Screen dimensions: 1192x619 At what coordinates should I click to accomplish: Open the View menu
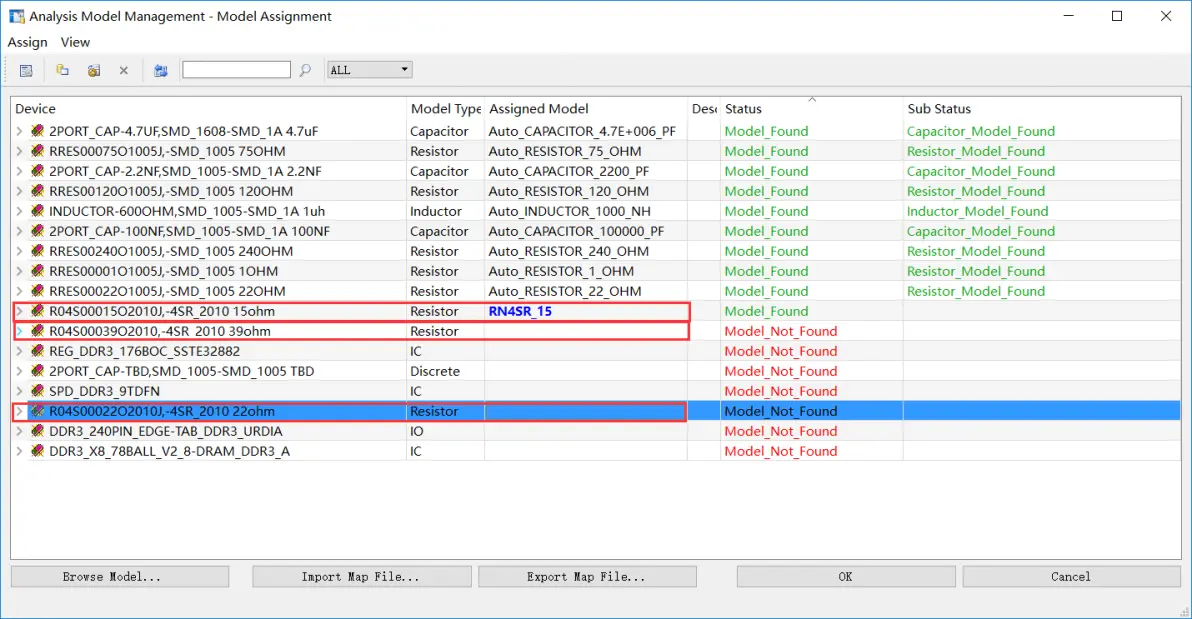tap(75, 43)
